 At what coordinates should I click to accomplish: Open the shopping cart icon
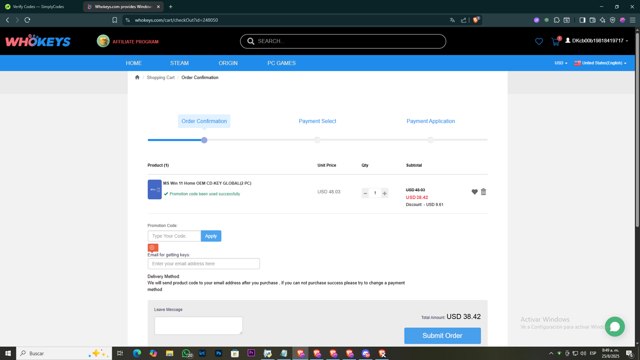pyautogui.click(x=556, y=41)
